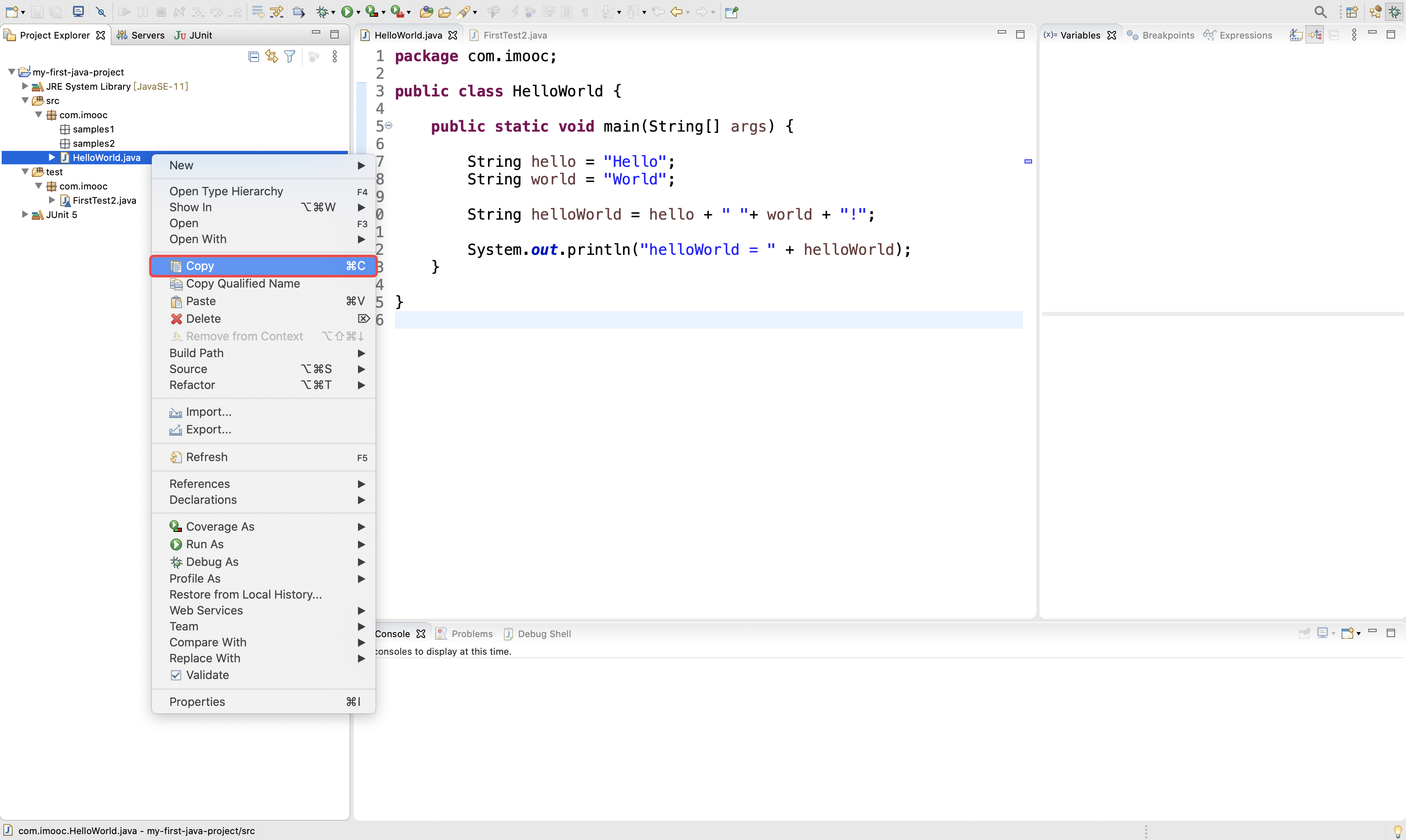Click the status bar light bulb tip icon
Image resolution: width=1406 pixels, height=840 pixels.
(1398, 831)
